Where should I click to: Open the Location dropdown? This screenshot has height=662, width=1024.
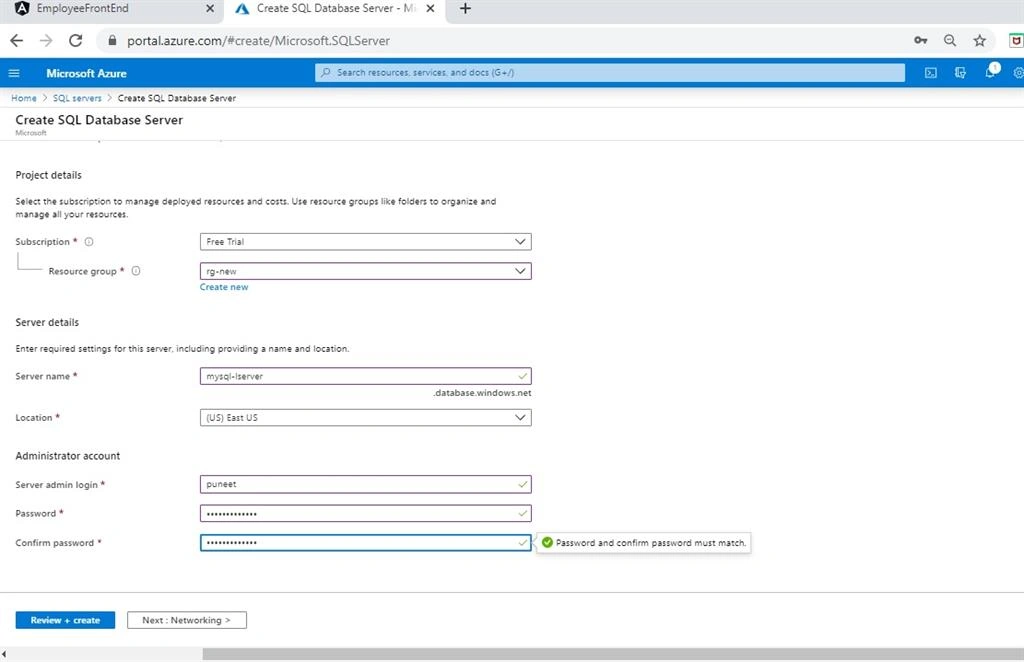366,418
